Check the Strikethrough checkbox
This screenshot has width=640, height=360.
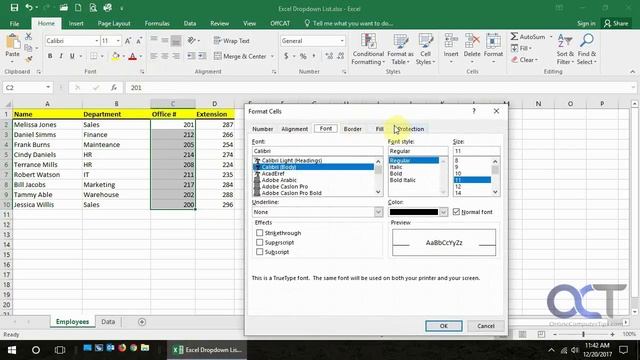click(259, 233)
